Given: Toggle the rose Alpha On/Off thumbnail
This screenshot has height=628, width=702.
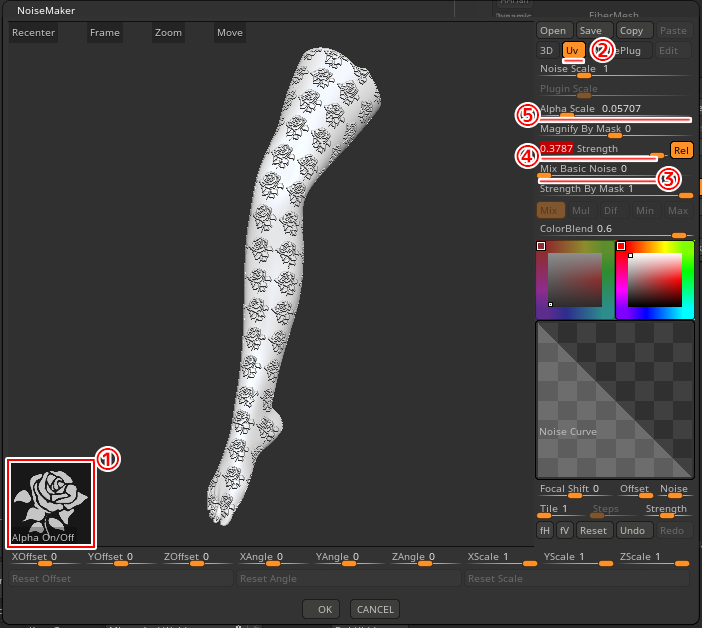Looking at the screenshot, I should pos(50,501).
